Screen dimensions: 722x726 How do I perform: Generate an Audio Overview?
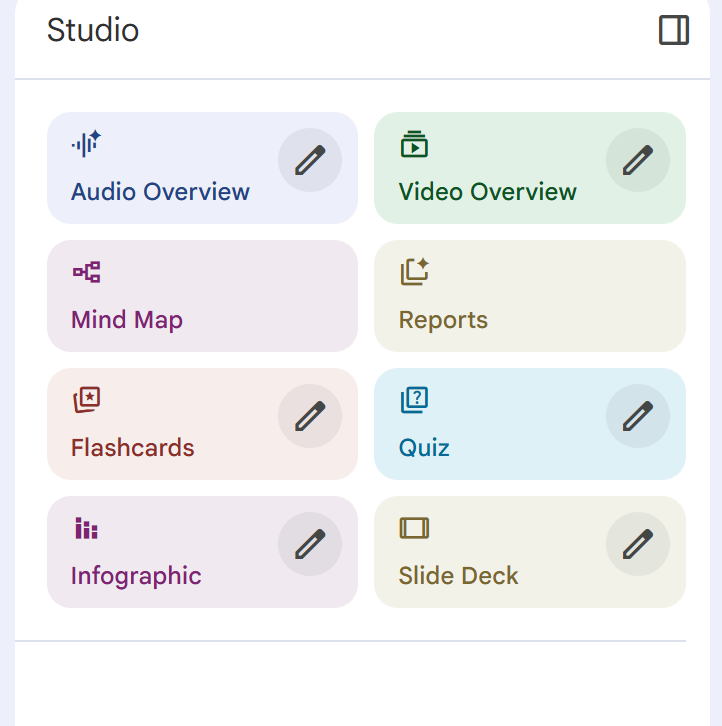160,192
